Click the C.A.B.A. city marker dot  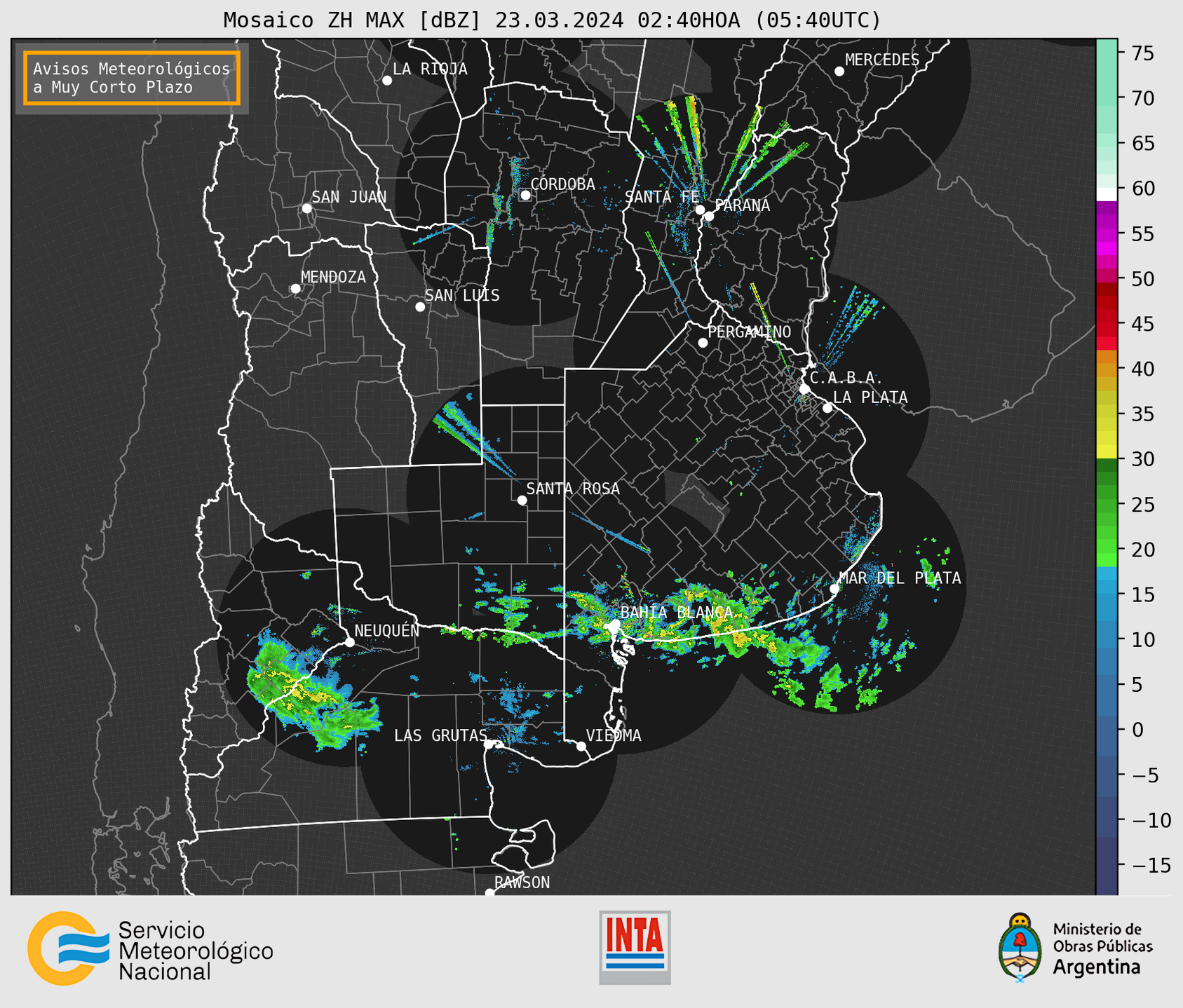(x=805, y=389)
